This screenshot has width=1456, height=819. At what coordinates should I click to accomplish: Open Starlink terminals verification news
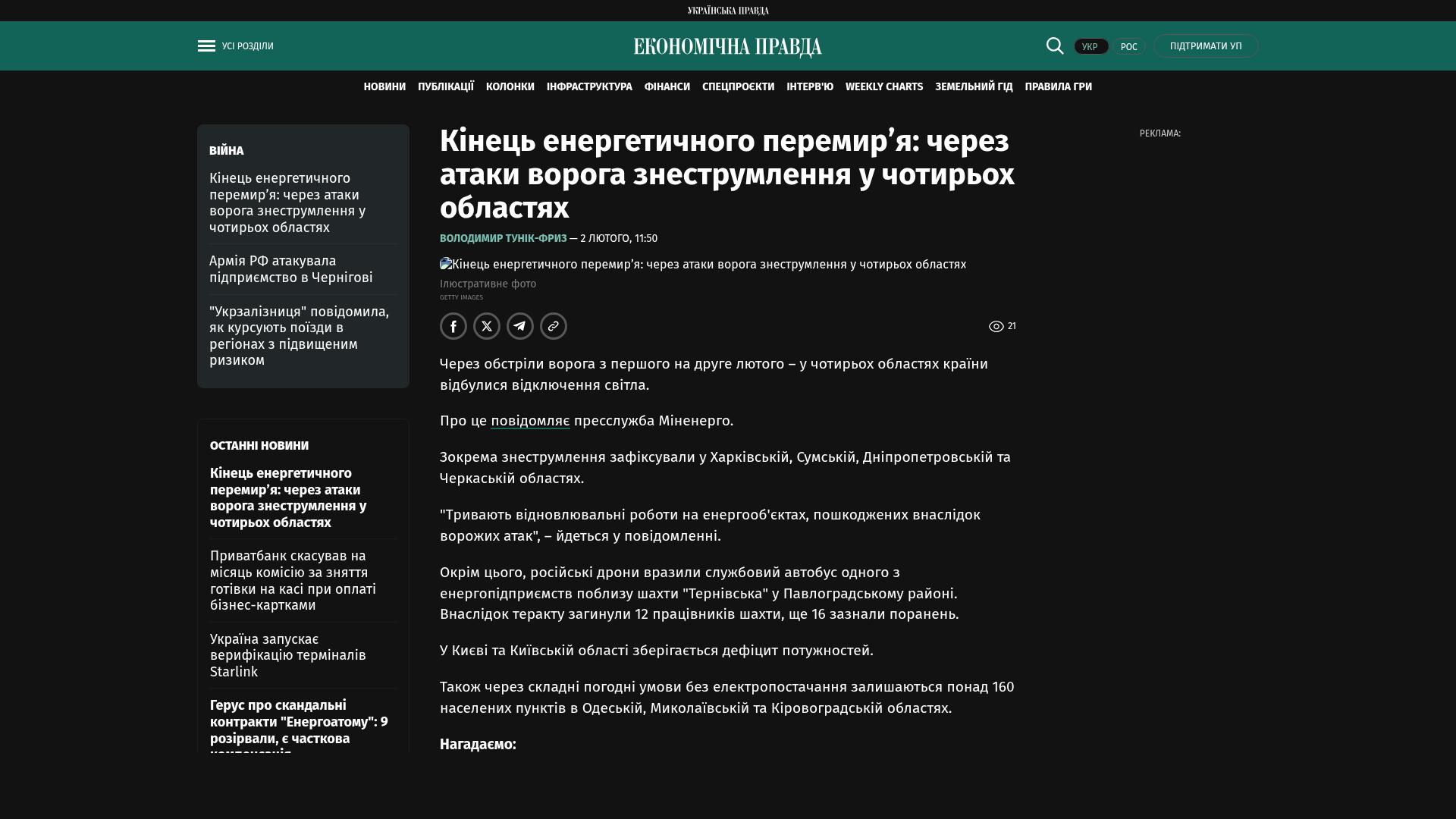click(x=287, y=655)
